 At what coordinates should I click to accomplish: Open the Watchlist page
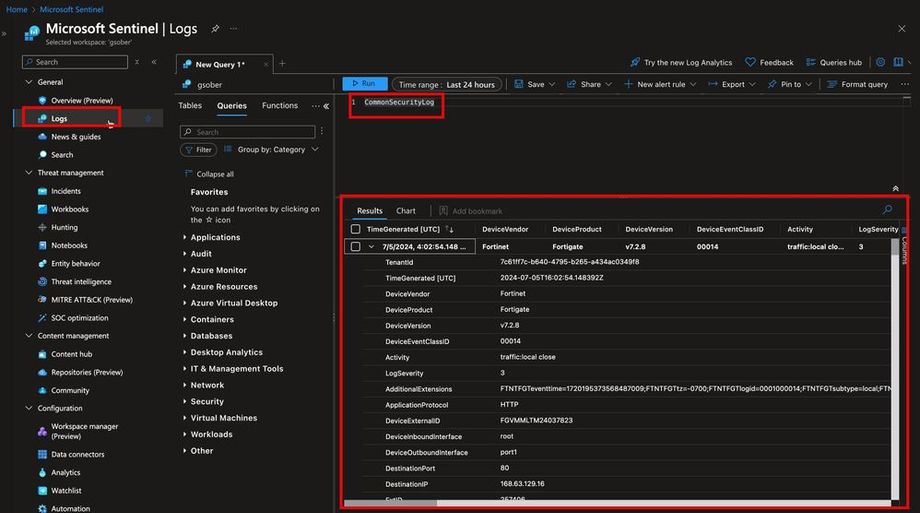67,491
